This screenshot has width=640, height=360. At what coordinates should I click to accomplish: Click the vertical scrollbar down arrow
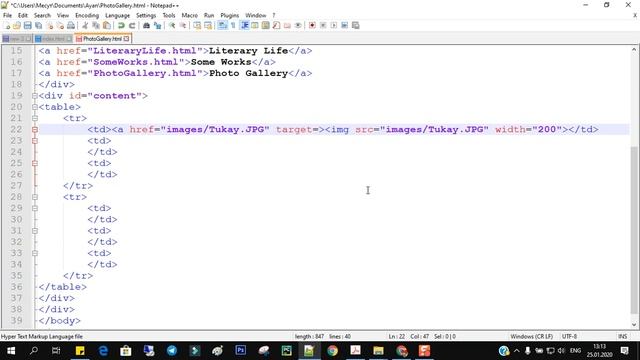[634, 325]
